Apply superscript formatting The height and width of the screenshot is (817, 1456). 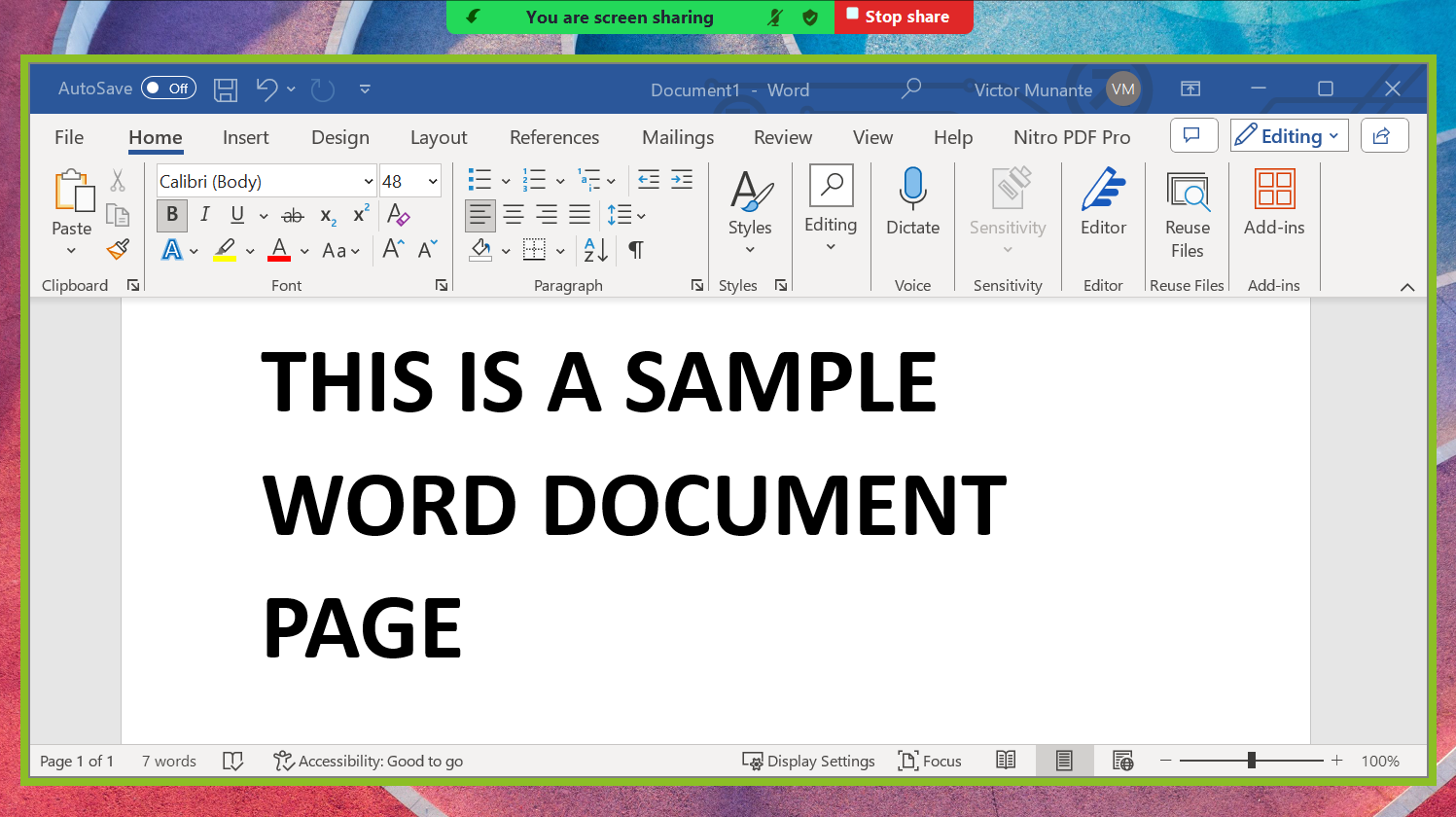[x=361, y=214]
